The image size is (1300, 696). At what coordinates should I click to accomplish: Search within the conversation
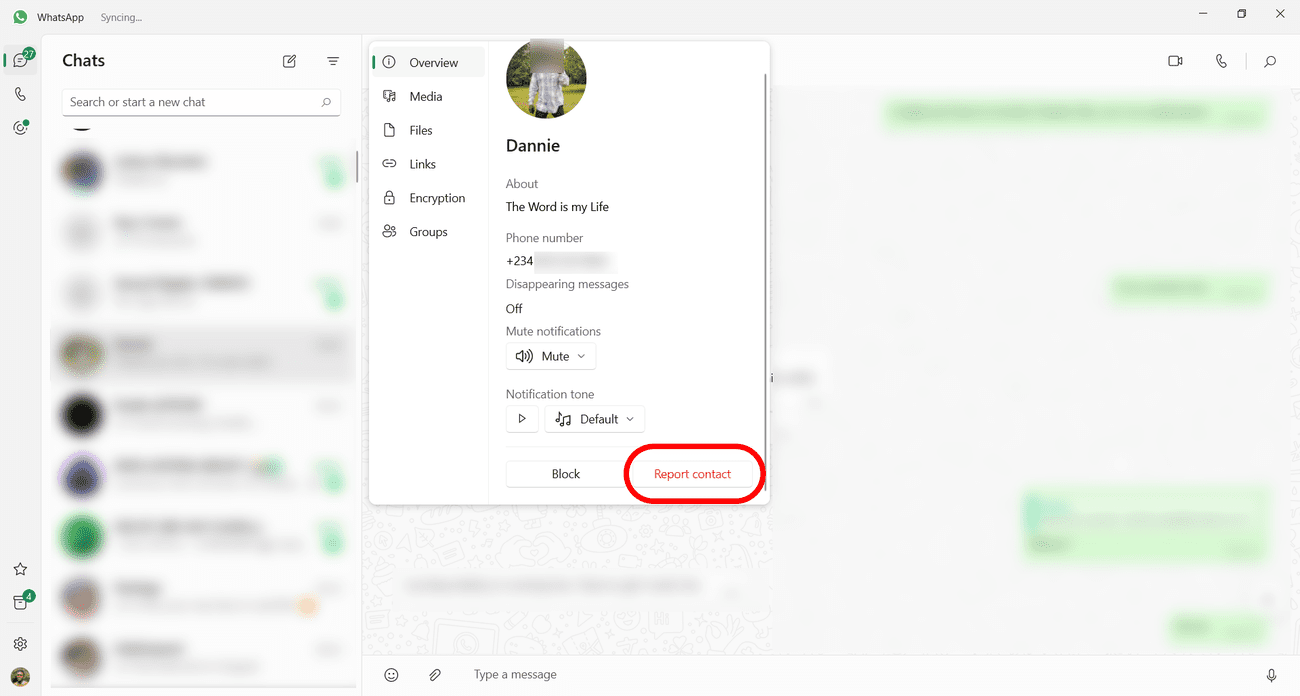point(1270,61)
